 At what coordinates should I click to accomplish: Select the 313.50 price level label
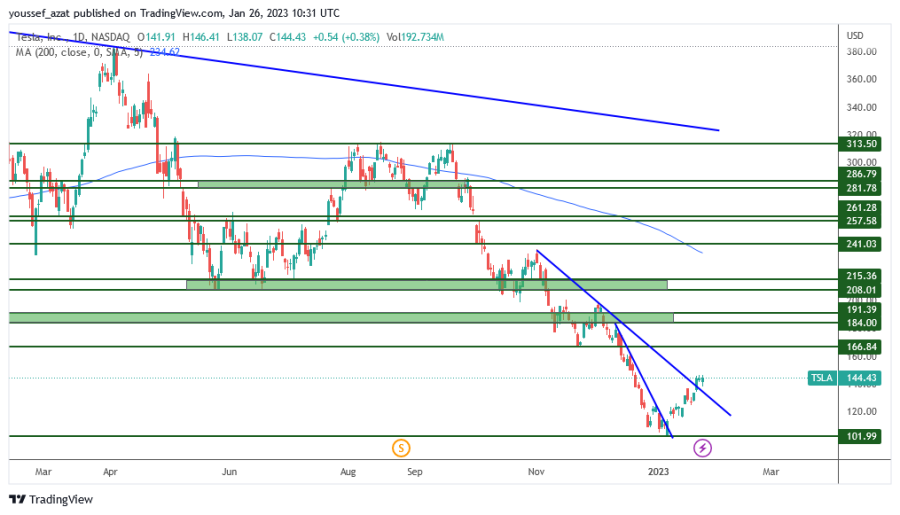click(x=862, y=144)
